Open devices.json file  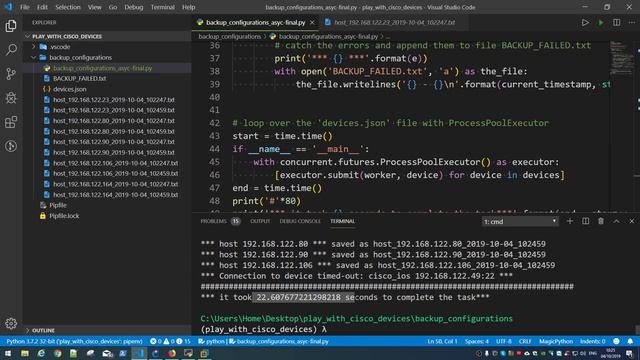click(x=70, y=89)
